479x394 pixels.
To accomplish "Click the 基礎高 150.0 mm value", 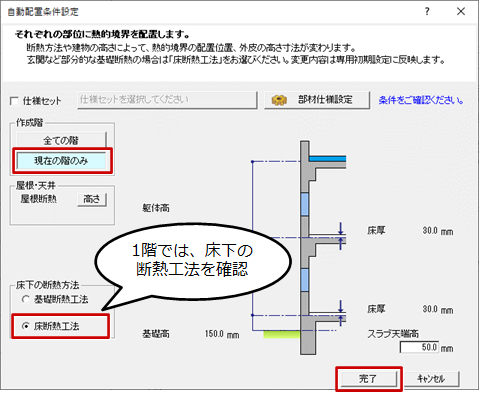I will (222, 334).
